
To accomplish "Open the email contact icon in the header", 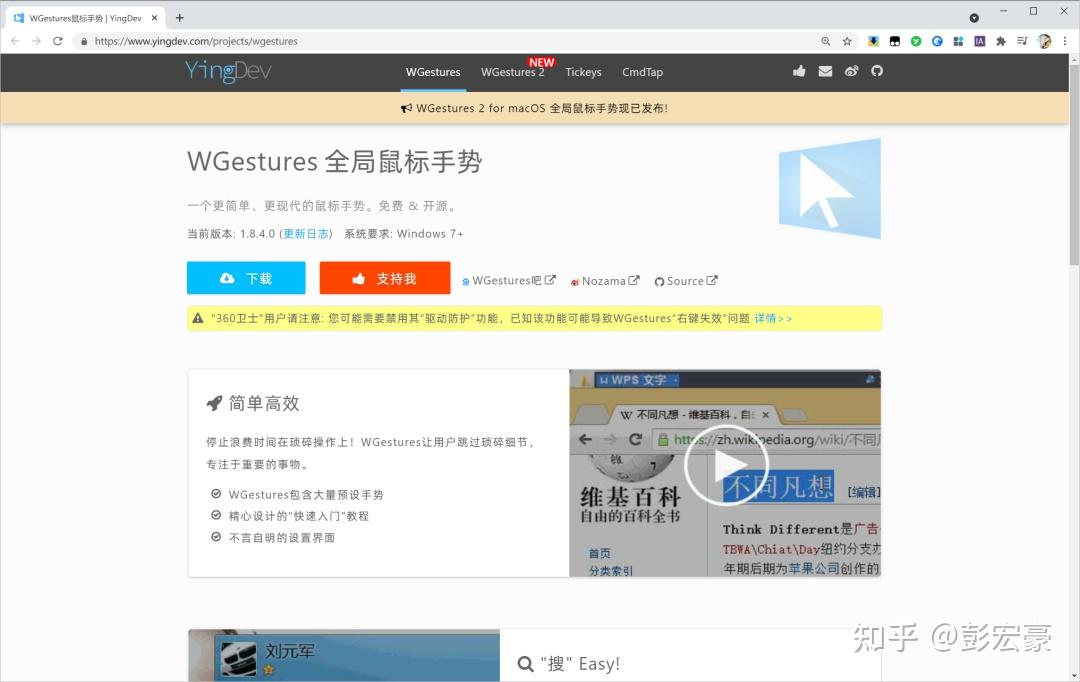I will 824,71.
